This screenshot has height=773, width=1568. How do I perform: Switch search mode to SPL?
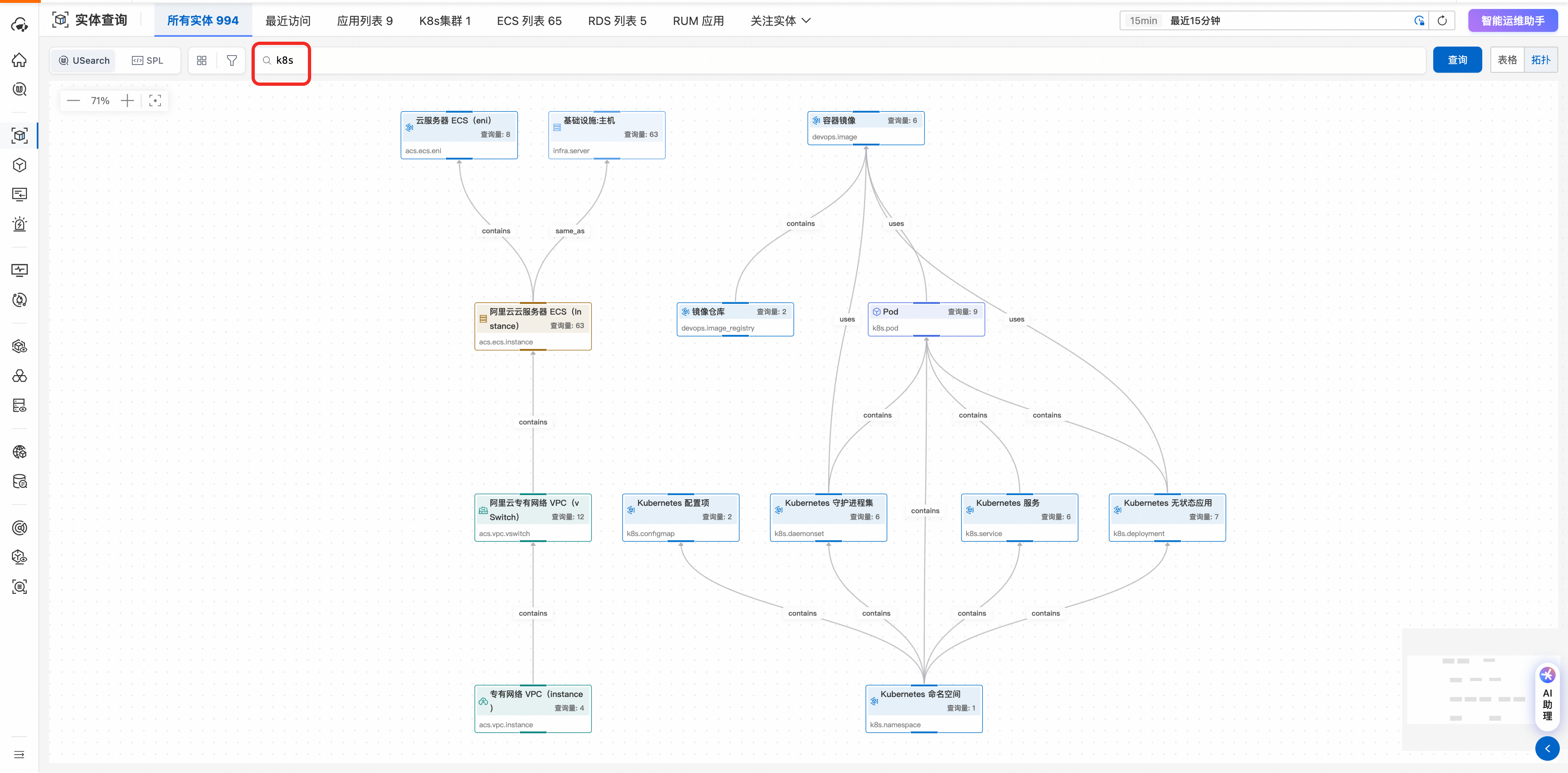pos(148,60)
